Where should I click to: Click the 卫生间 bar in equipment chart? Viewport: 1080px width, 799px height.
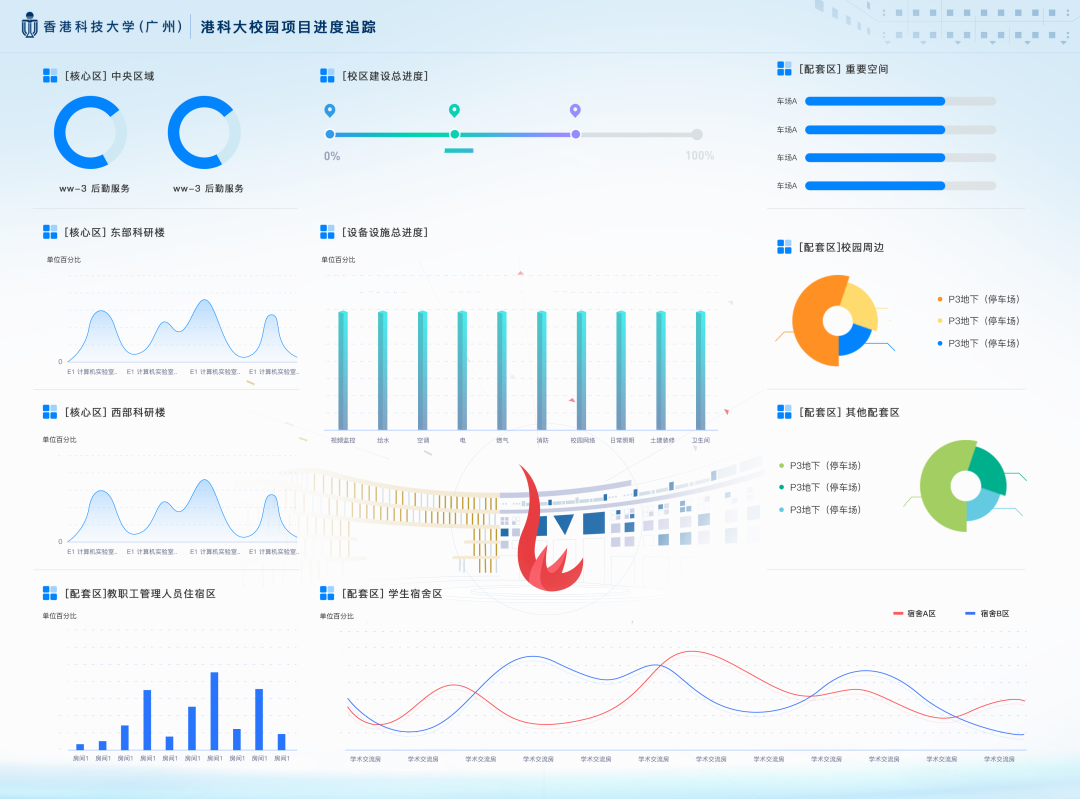[700, 370]
